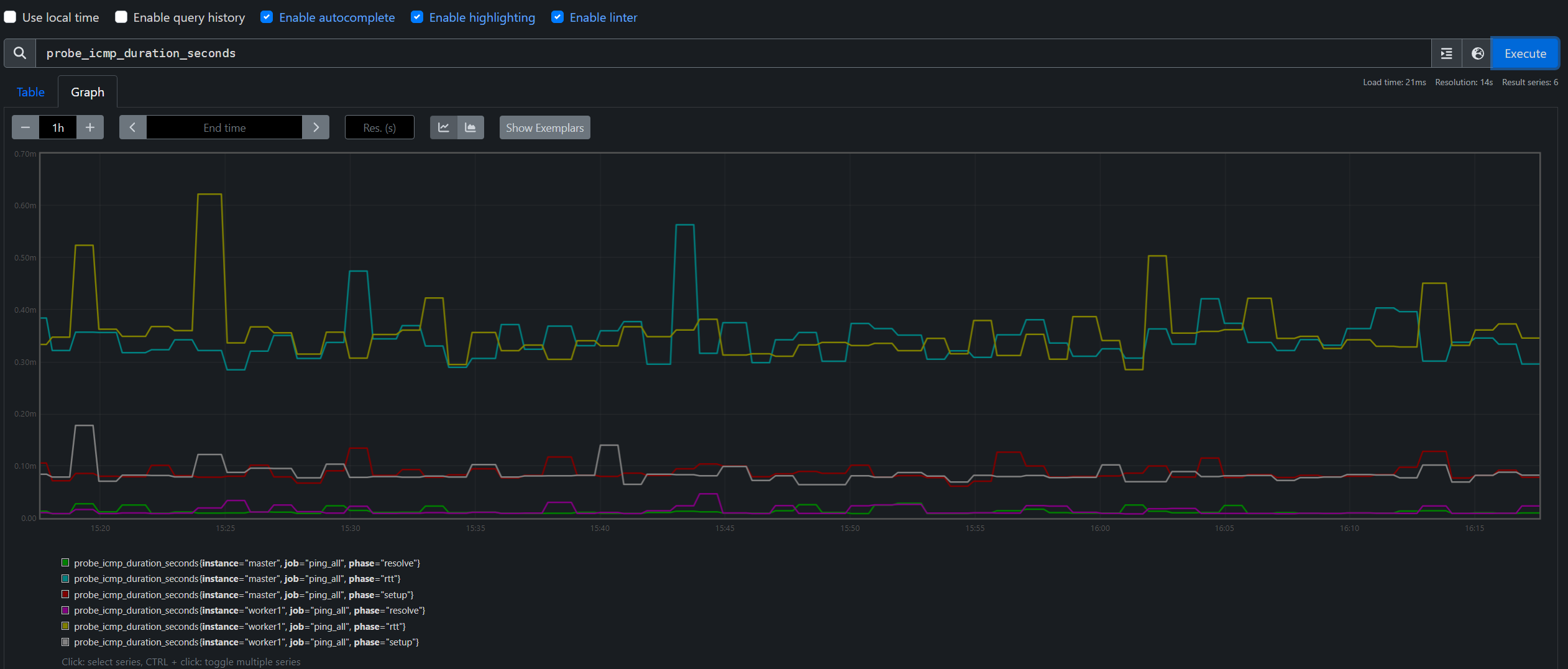Image resolution: width=1568 pixels, height=669 pixels.
Task: Enable the Use local time checkbox
Action: 11,17
